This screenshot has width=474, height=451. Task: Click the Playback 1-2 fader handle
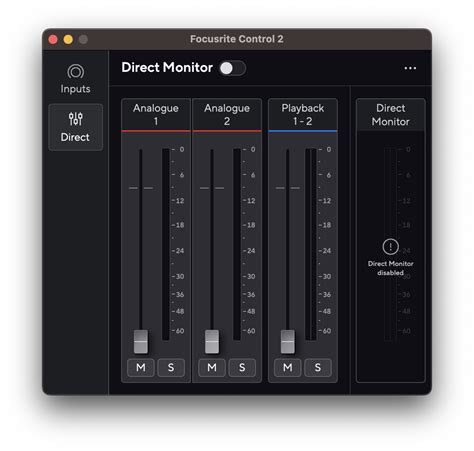288,342
